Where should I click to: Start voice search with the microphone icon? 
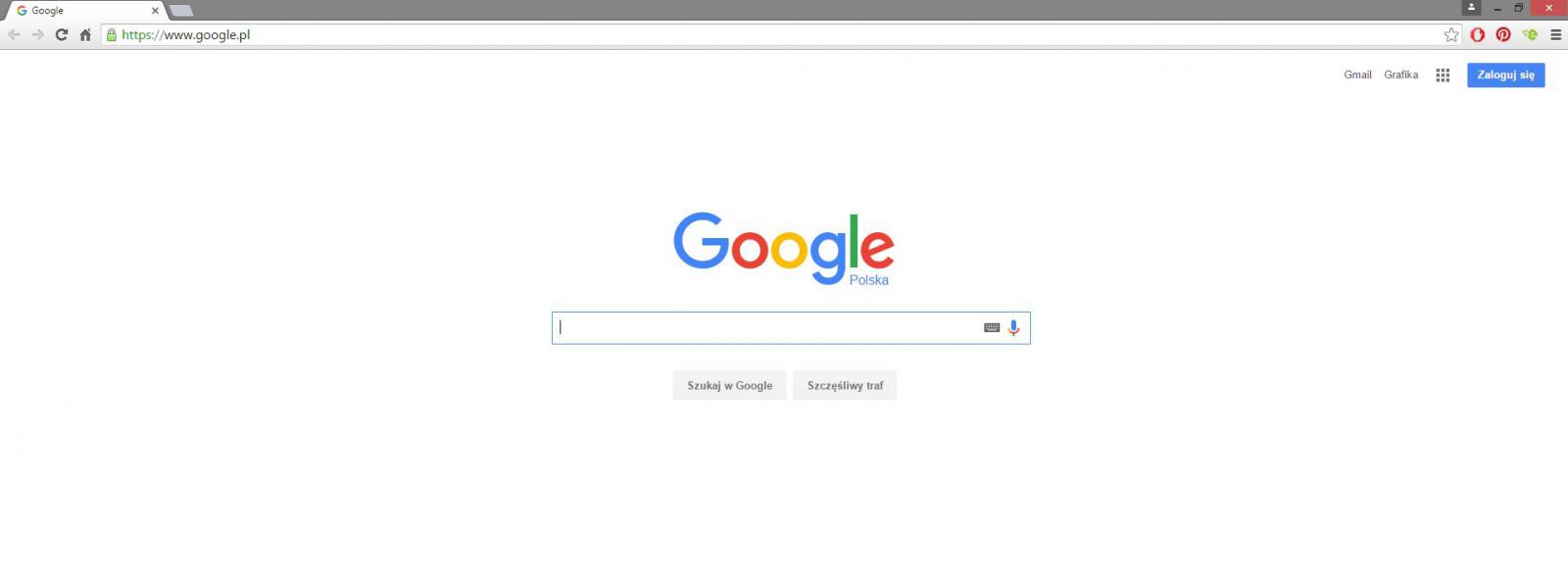tap(1013, 328)
